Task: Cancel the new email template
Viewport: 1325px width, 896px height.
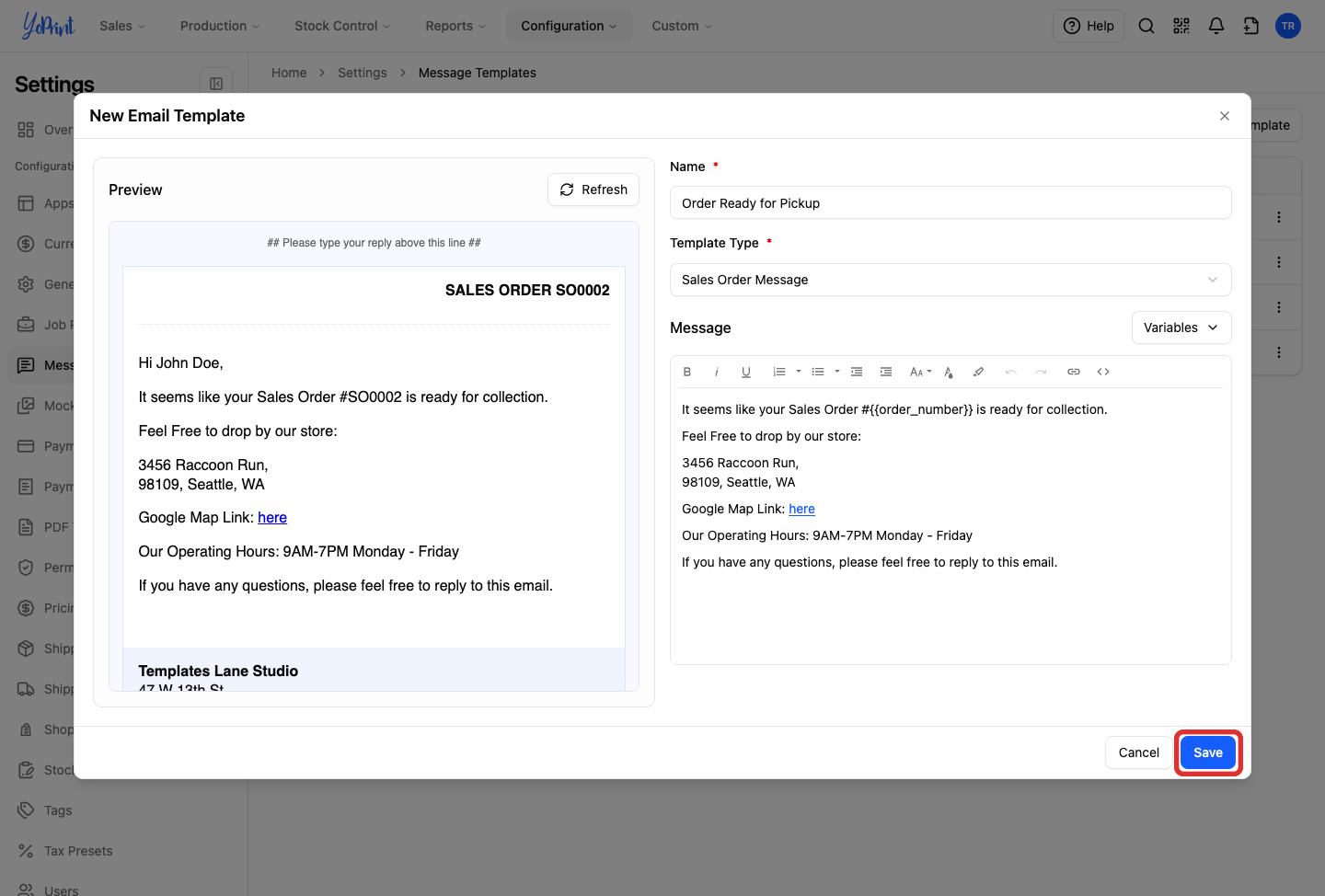Action: click(1139, 752)
